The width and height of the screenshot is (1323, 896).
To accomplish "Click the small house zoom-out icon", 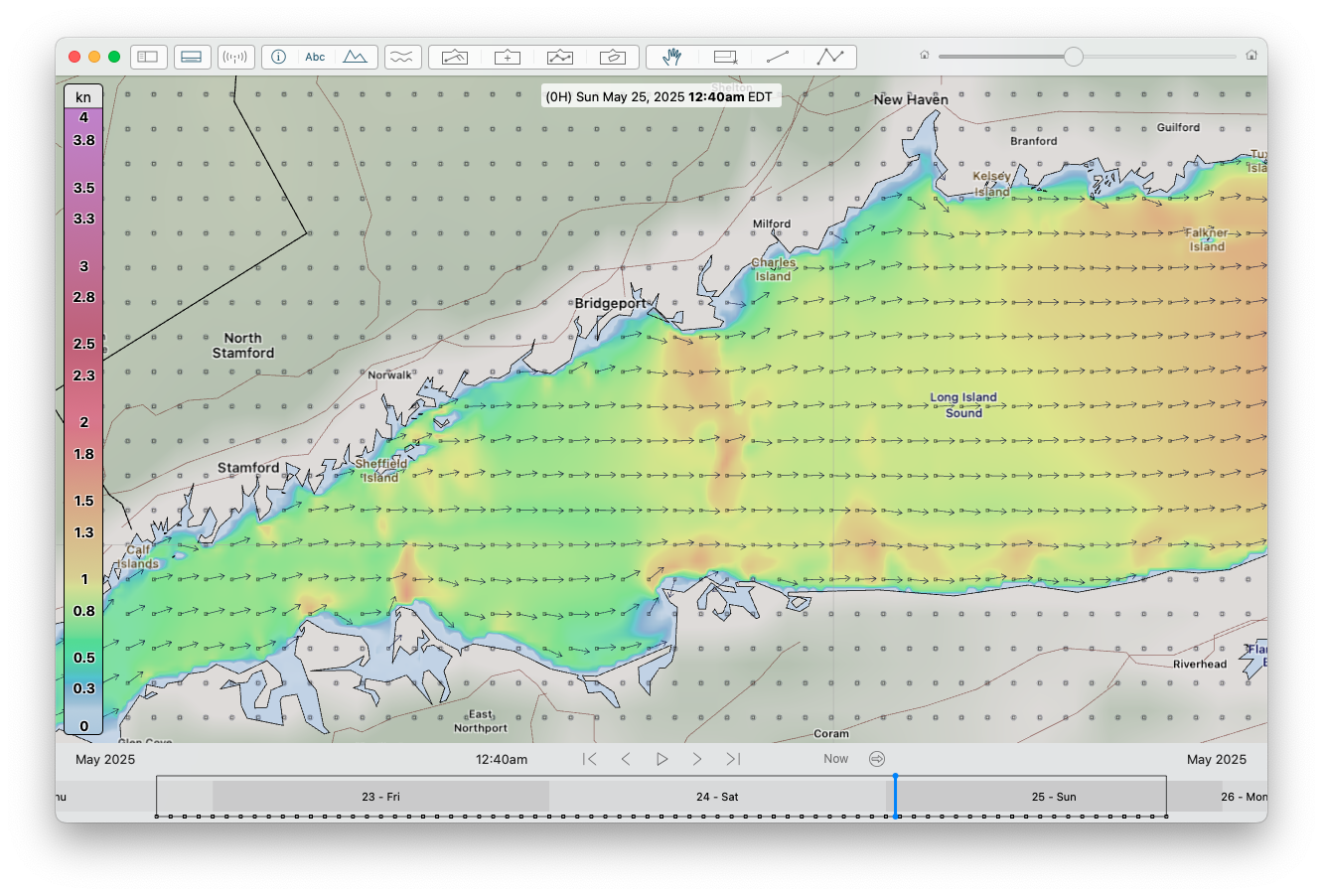I will tap(925, 56).
